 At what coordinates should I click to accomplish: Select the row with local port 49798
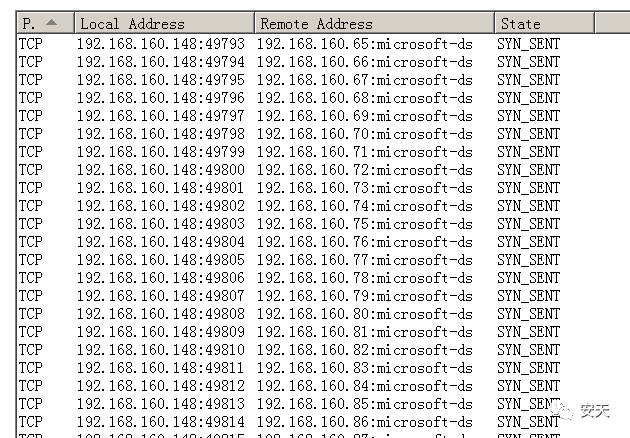289,134
